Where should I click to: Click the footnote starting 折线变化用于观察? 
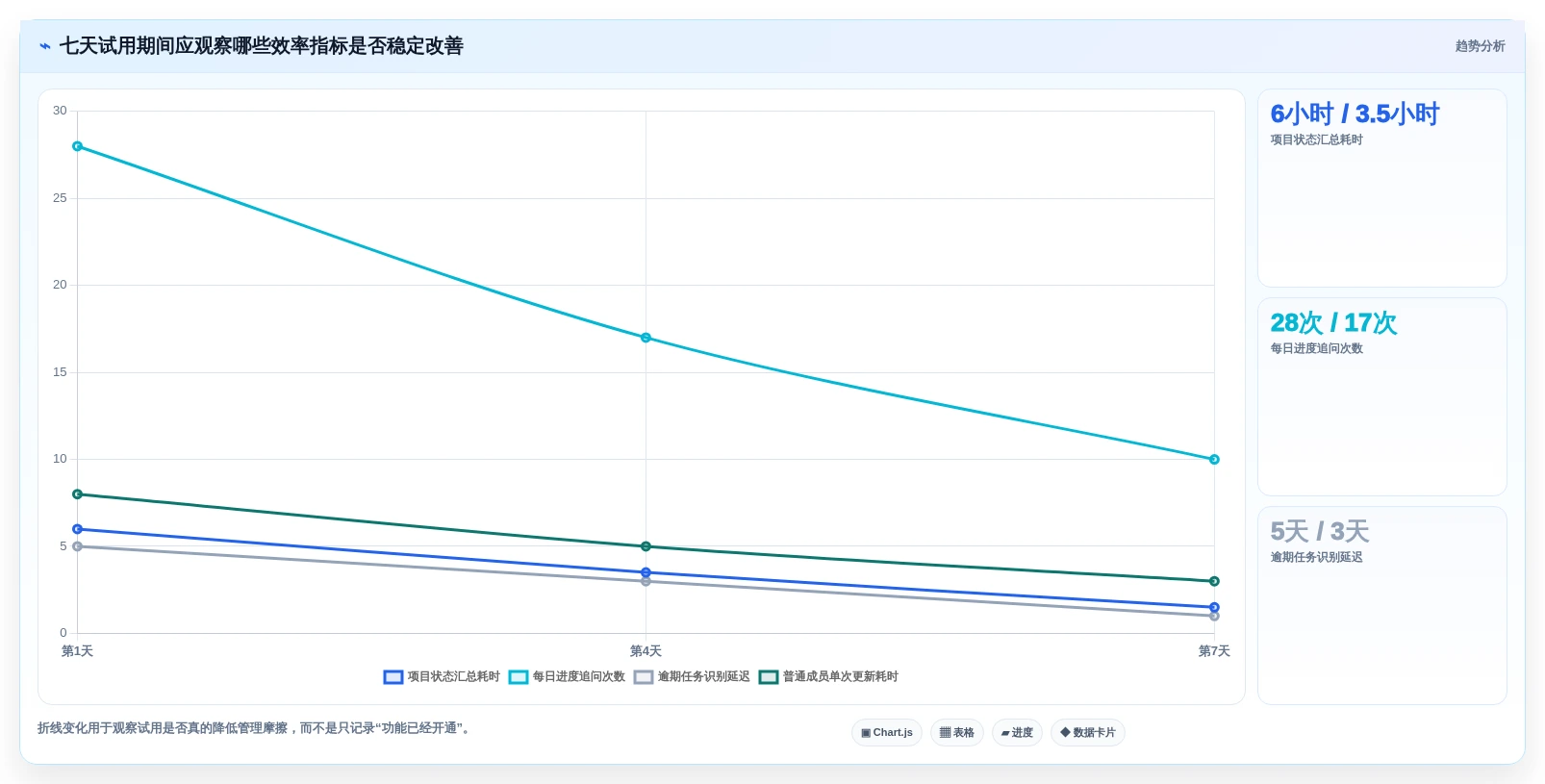pyautogui.click(x=255, y=728)
